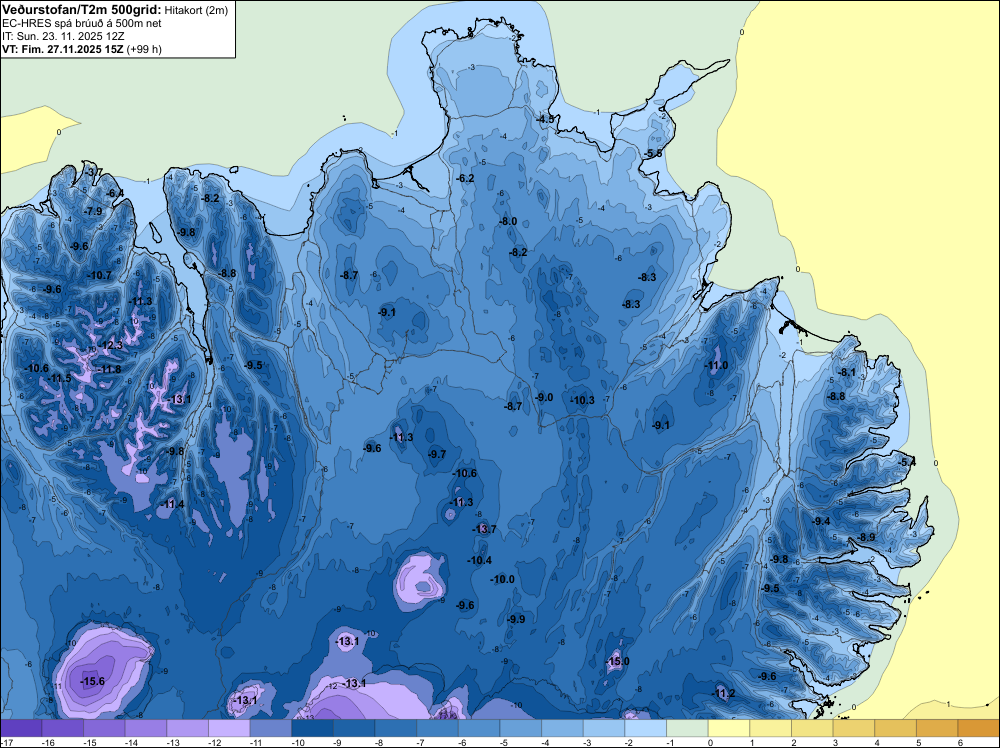The width and height of the screenshot is (1000, 748).
Task: Click the 'VT: Fim. 27.11.2025 15Z' valid time line
Action: click(62, 49)
